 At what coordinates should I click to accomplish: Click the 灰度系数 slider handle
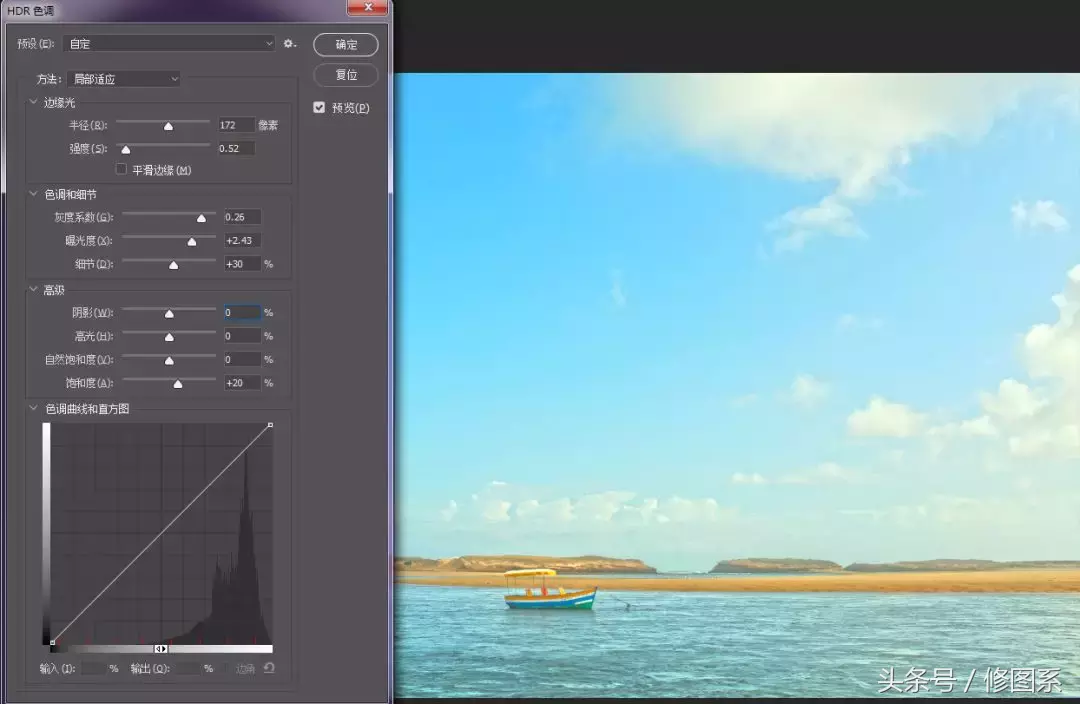click(x=201, y=218)
